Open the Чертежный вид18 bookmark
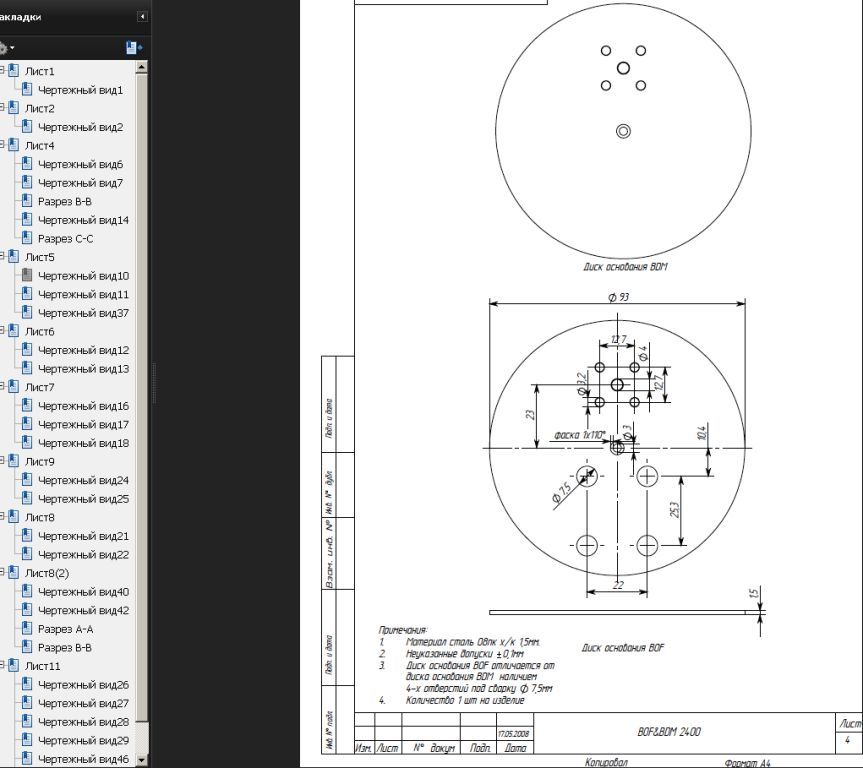 click(x=83, y=443)
